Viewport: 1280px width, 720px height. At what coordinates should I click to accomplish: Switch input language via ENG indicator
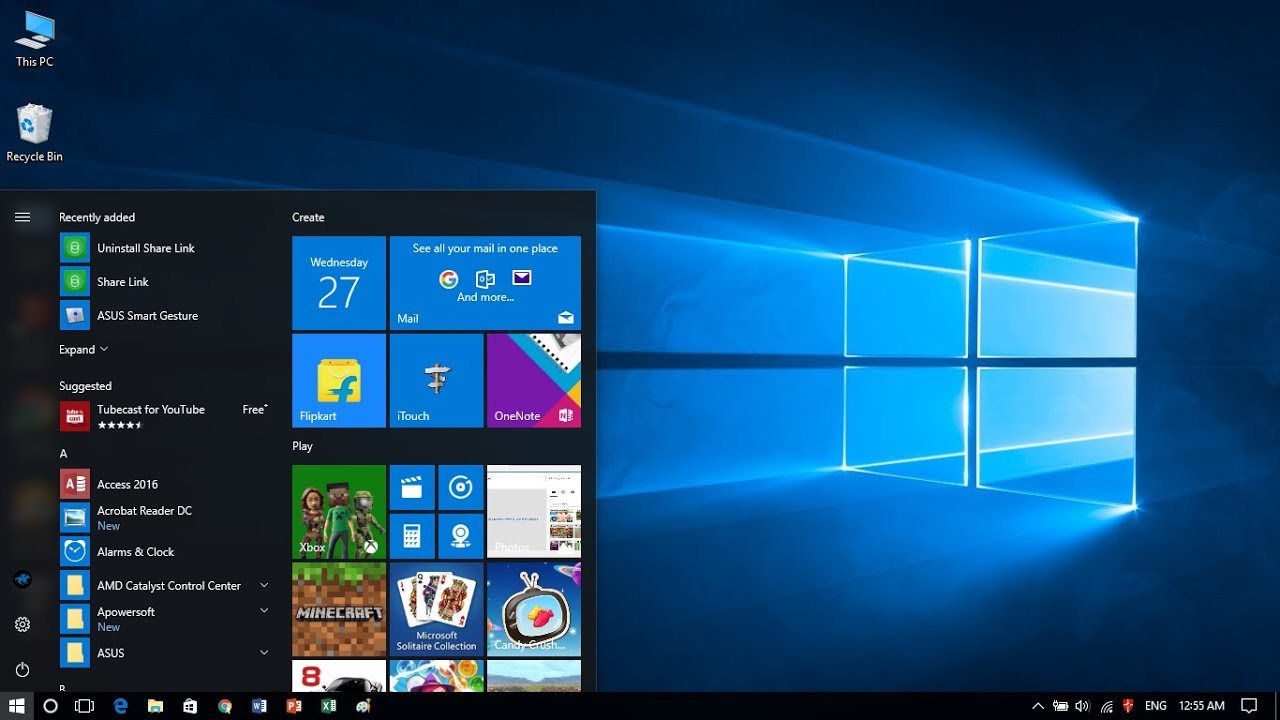1155,706
